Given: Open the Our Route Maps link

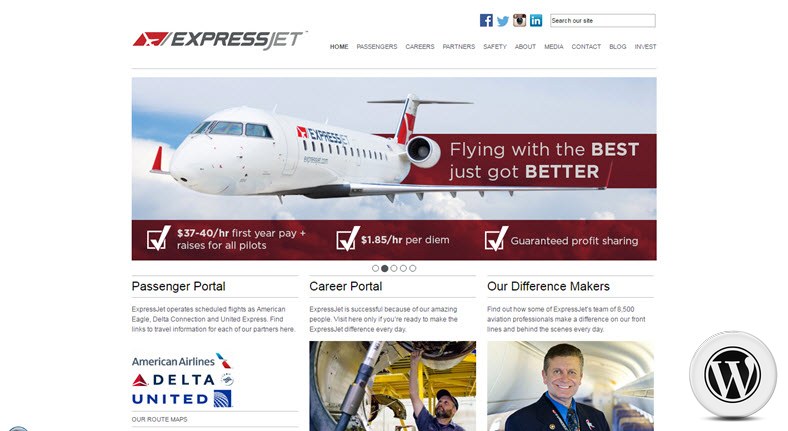Looking at the screenshot, I should (x=159, y=419).
